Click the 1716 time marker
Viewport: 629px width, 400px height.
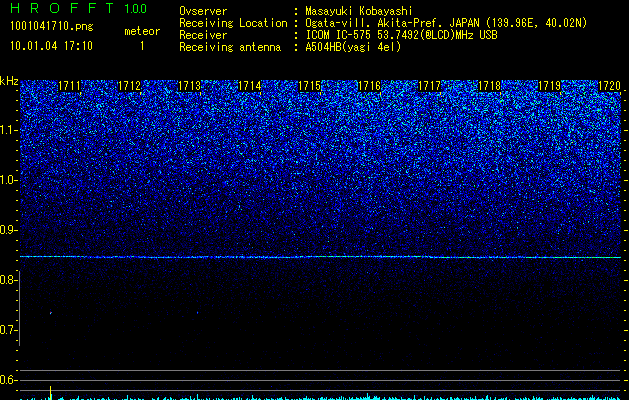(x=369, y=86)
